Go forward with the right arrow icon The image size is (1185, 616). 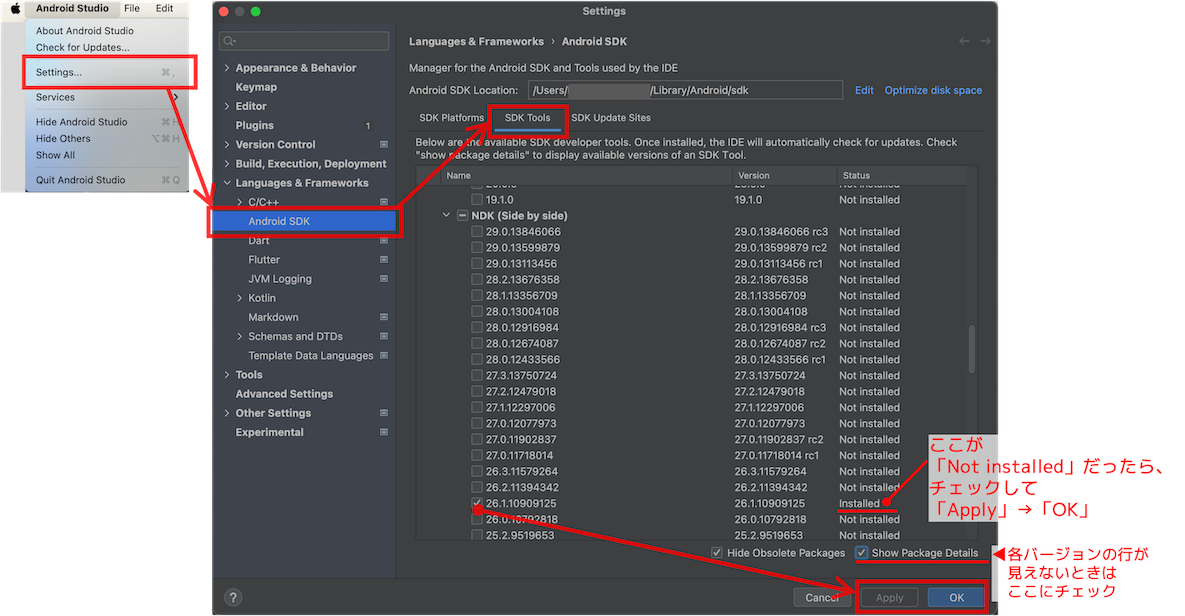tap(985, 42)
